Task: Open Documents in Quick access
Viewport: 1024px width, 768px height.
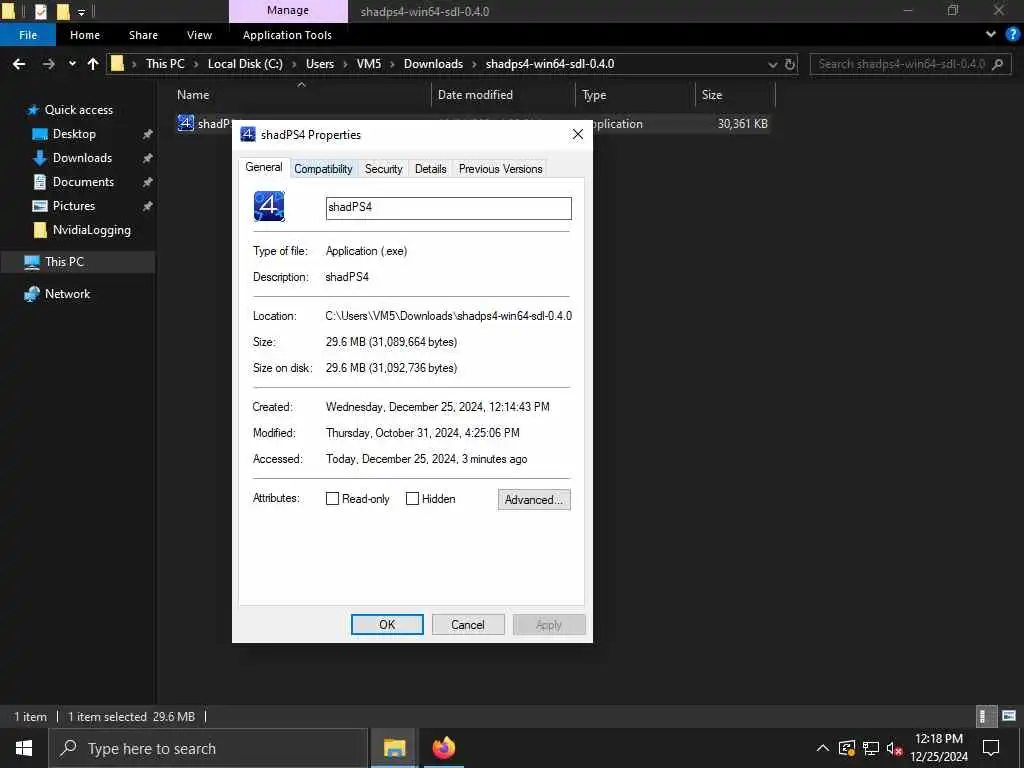Action: (83, 182)
